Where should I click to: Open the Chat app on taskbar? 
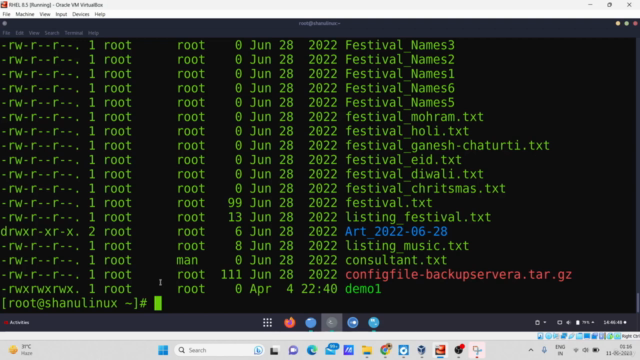pos(293,350)
